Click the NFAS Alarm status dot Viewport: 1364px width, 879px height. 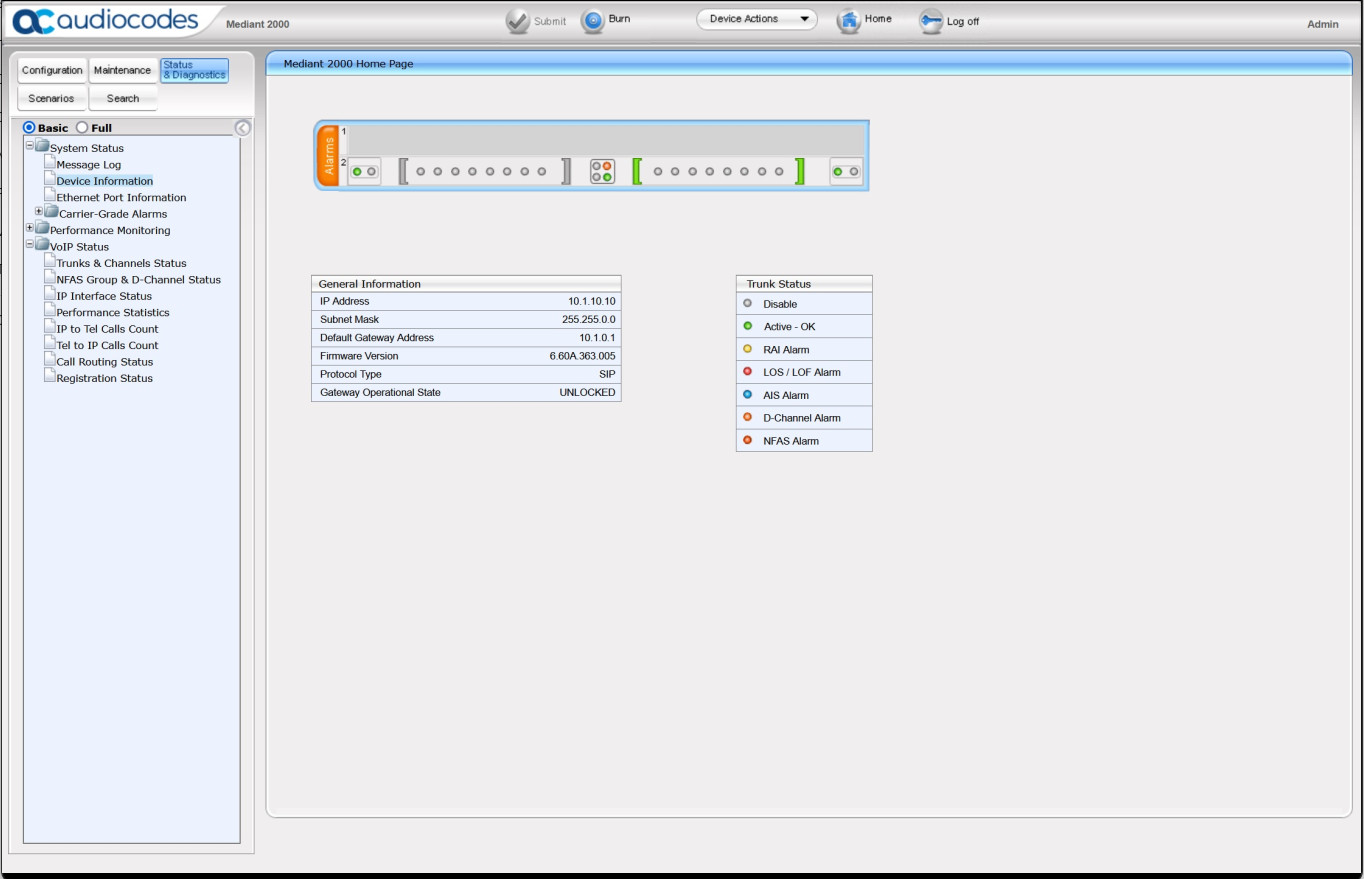747,440
